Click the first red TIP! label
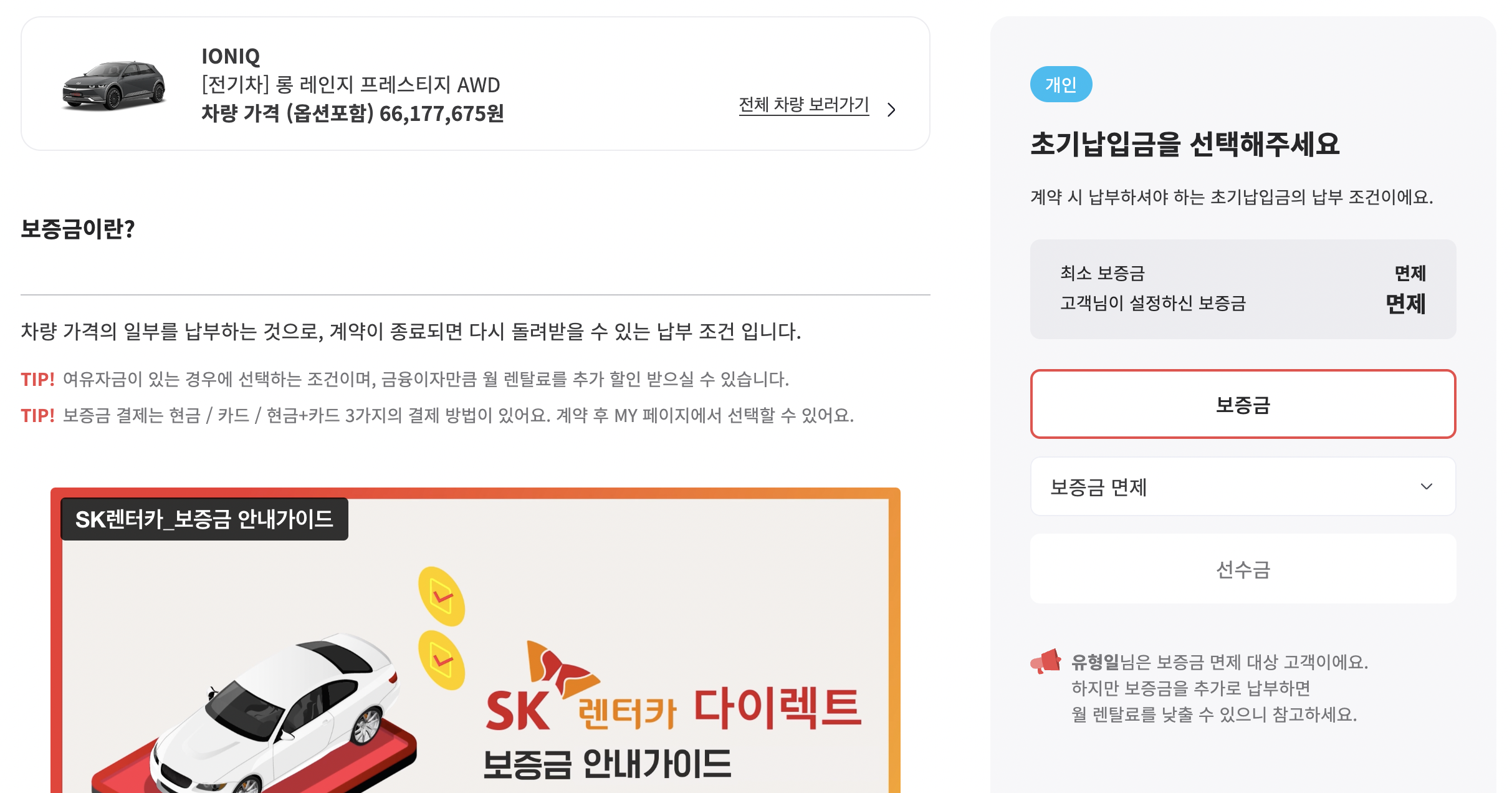 [37, 379]
